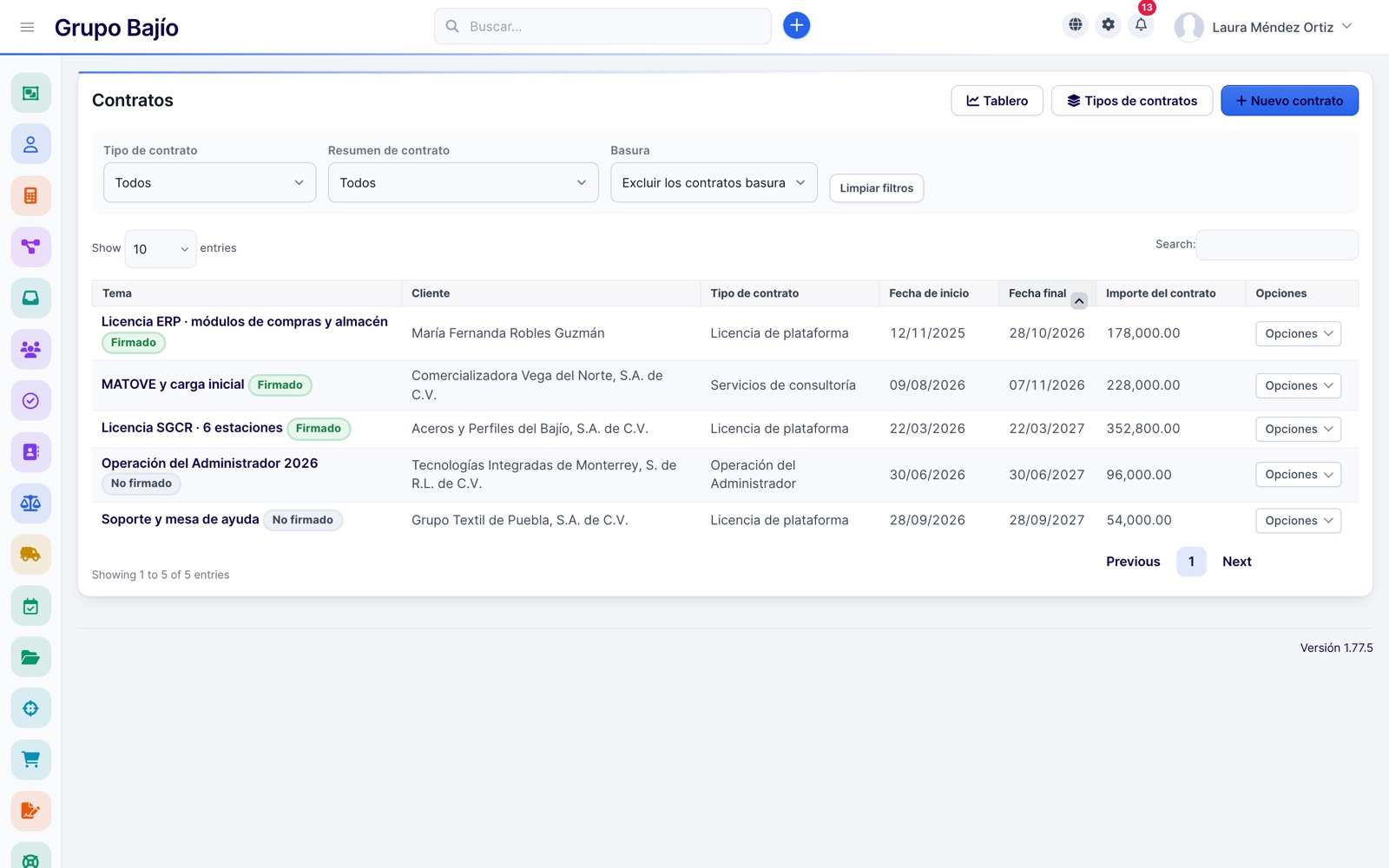
Task: Open the hamburger menu icon
Action: tap(27, 27)
